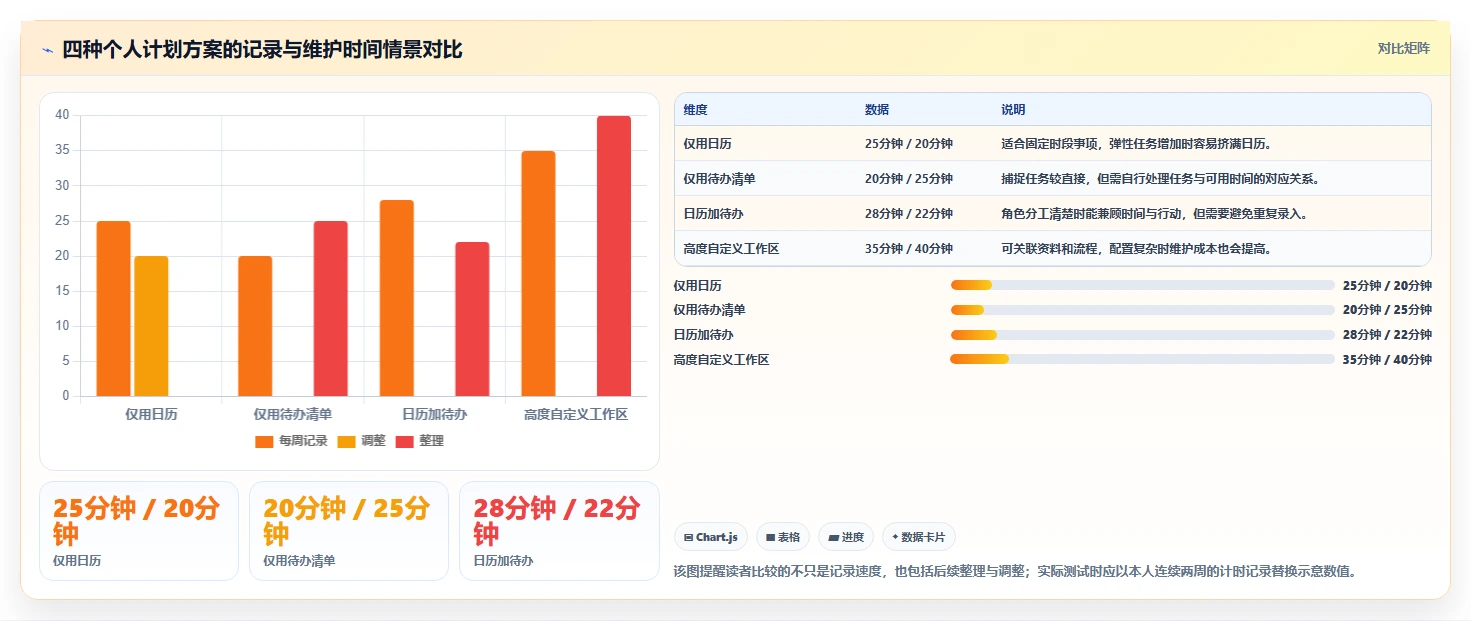The width and height of the screenshot is (1471, 621).
Task: Click x-axis label 日历加待办
Action: [x=434, y=414]
